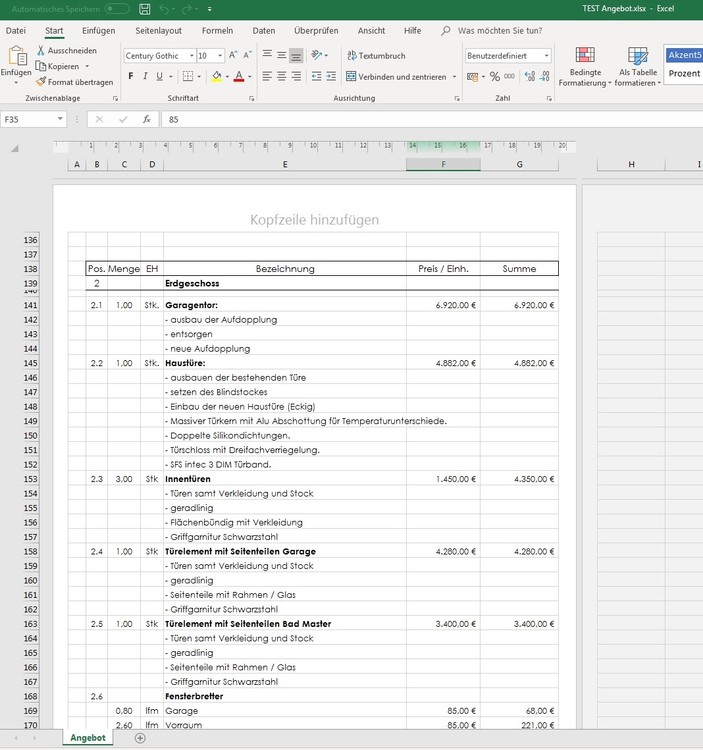Switch to the Seitenlayout tab
Screen dimensions: 703x750
(158, 31)
